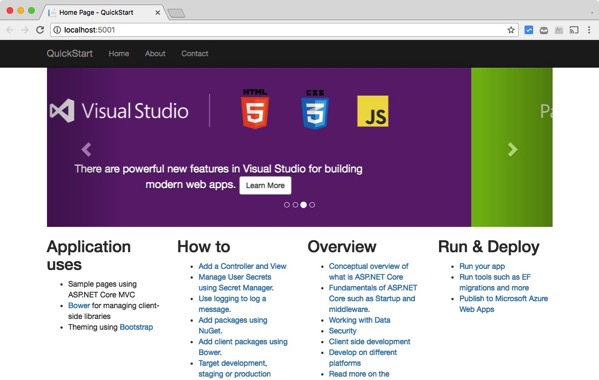Viewport: 599px width, 380px height.
Task: Click the HTML5 logo in the banner
Action: (255, 109)
